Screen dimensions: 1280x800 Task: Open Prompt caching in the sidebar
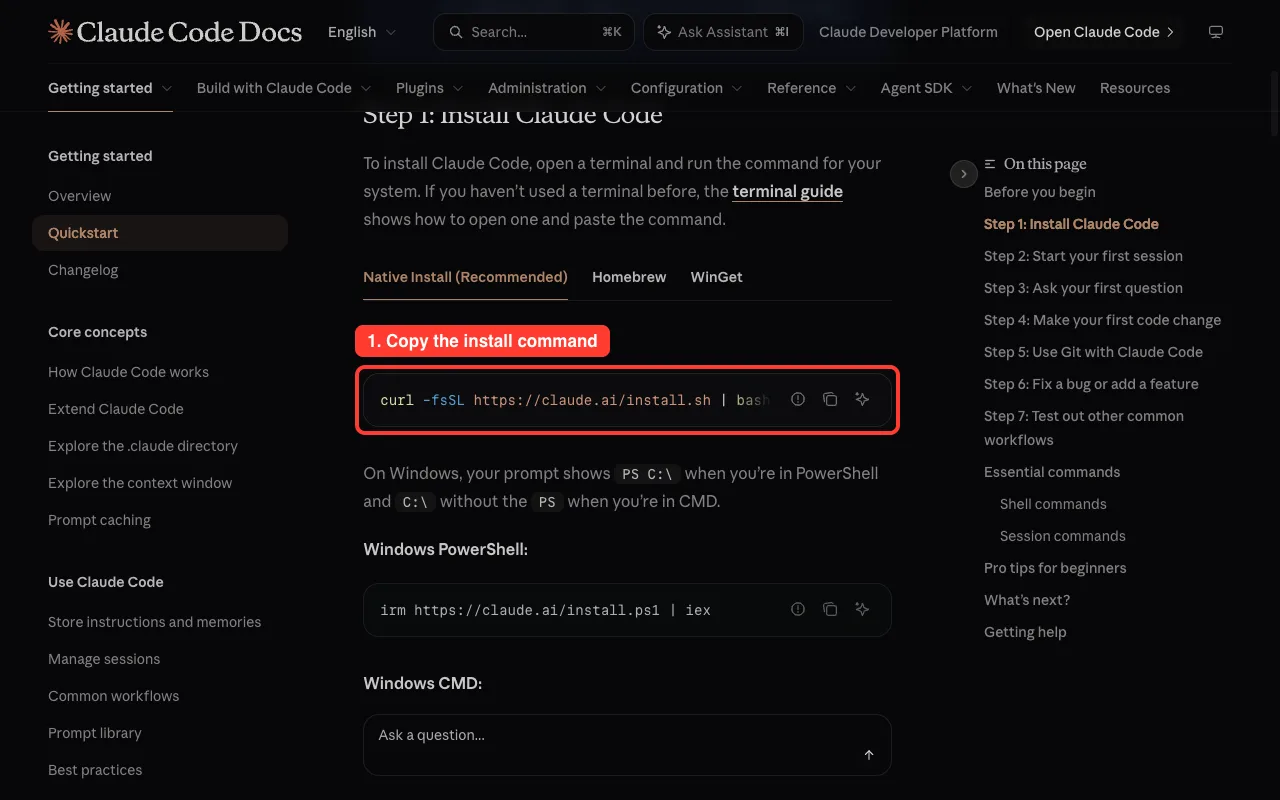100,520
